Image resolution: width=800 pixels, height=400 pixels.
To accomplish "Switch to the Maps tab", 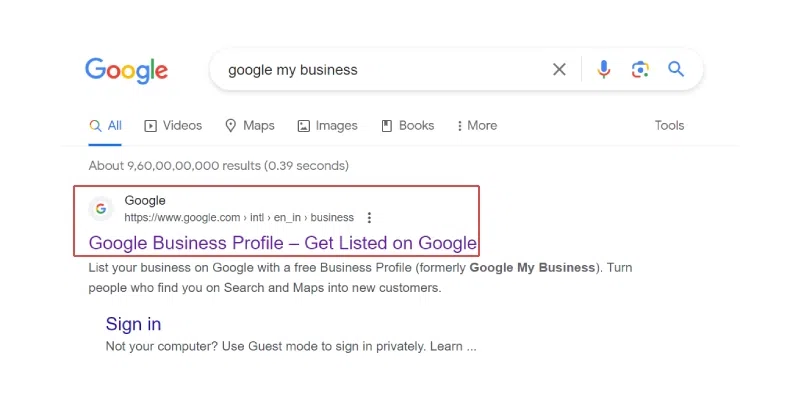I will point(249,126).
